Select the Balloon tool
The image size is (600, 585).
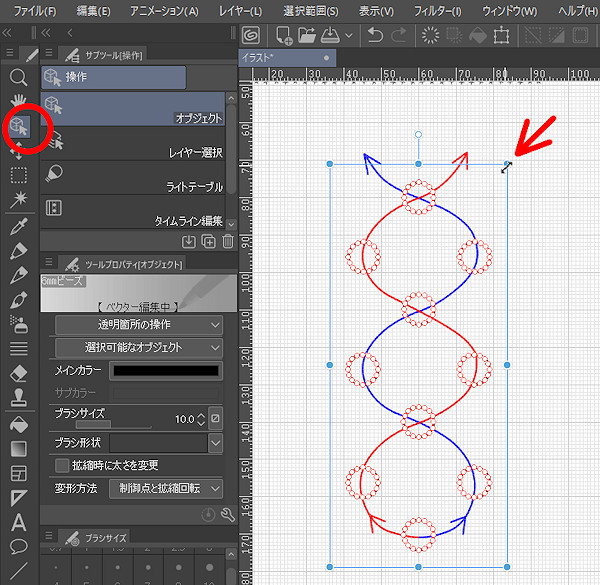coord(18,547)
